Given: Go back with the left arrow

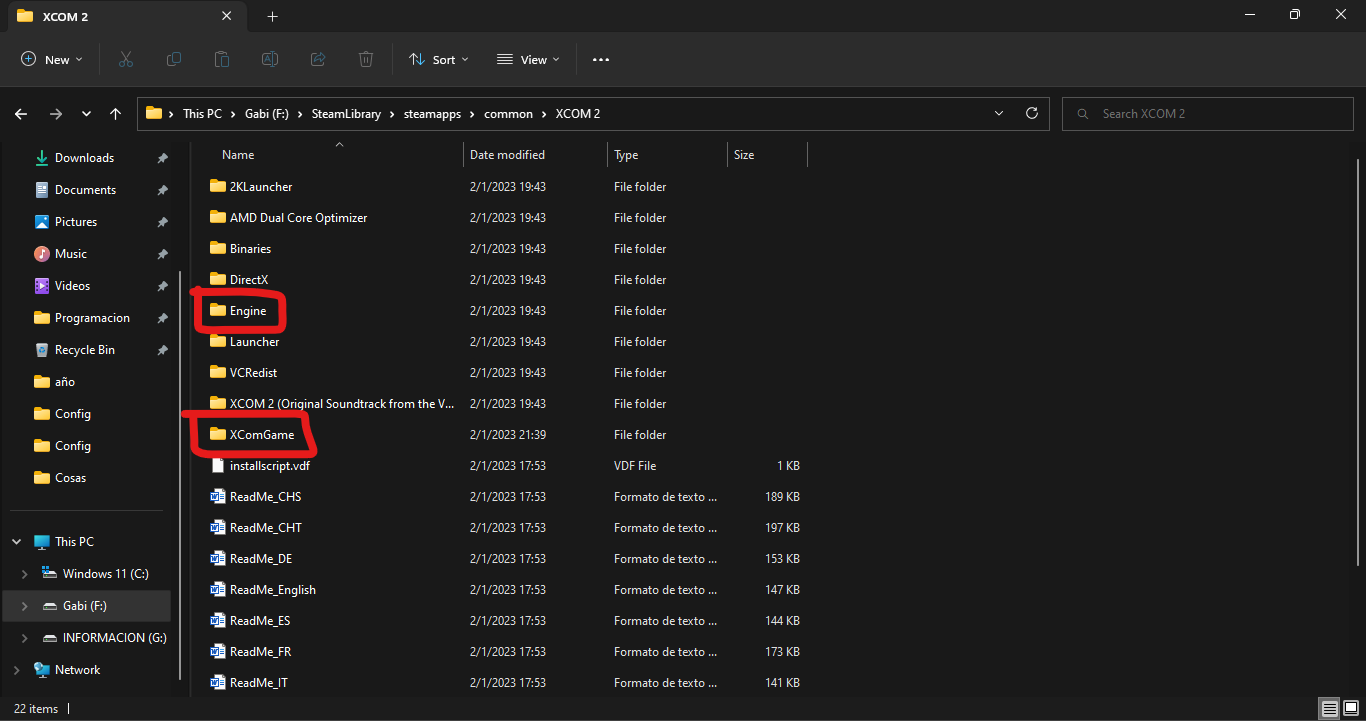Looking at the screenshot, I should [x=21, y=114].
